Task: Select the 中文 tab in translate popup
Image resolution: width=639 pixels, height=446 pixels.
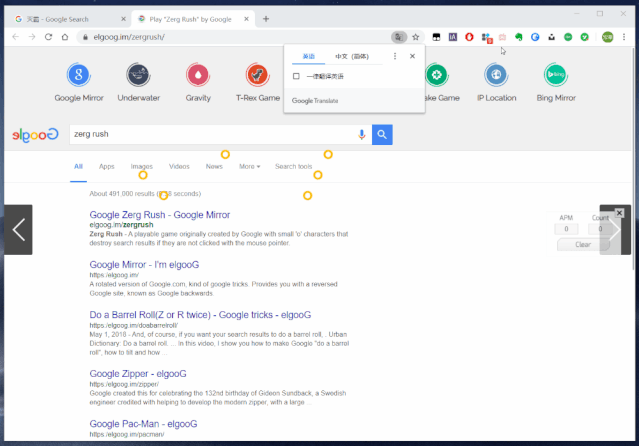Action: tap(352, 56)
